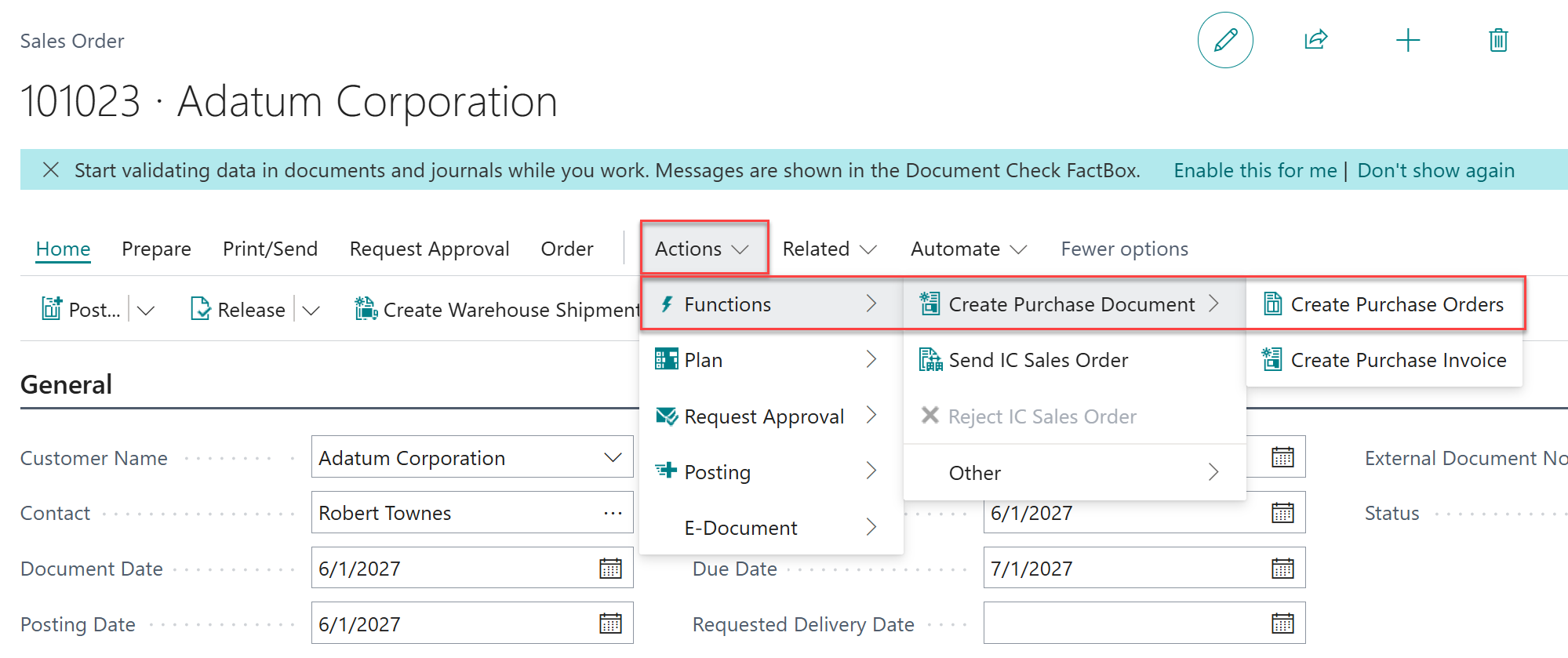
Task: Click the Create Purchase Document icon
Action: point(930,304)
